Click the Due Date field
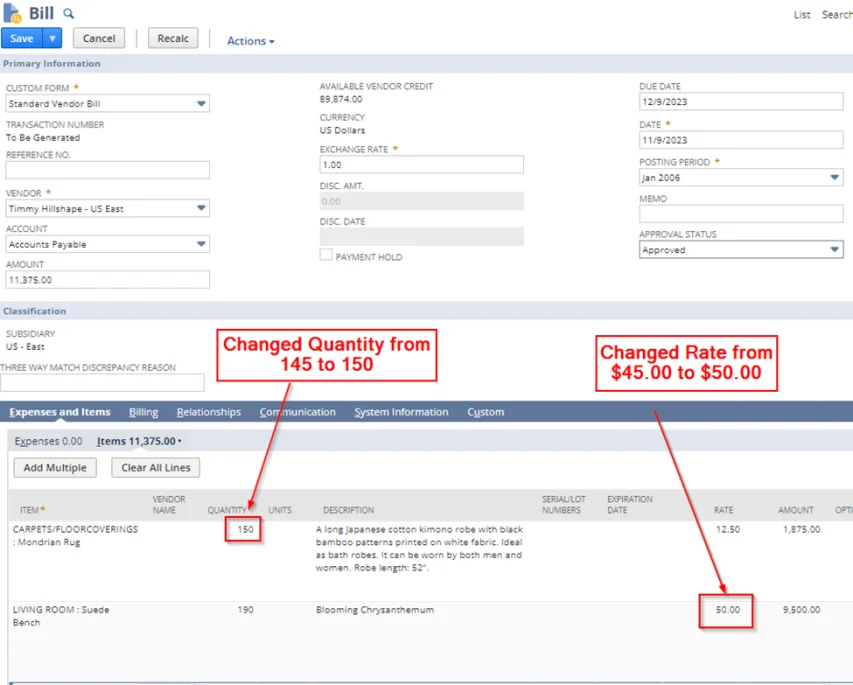 point(740,102)
